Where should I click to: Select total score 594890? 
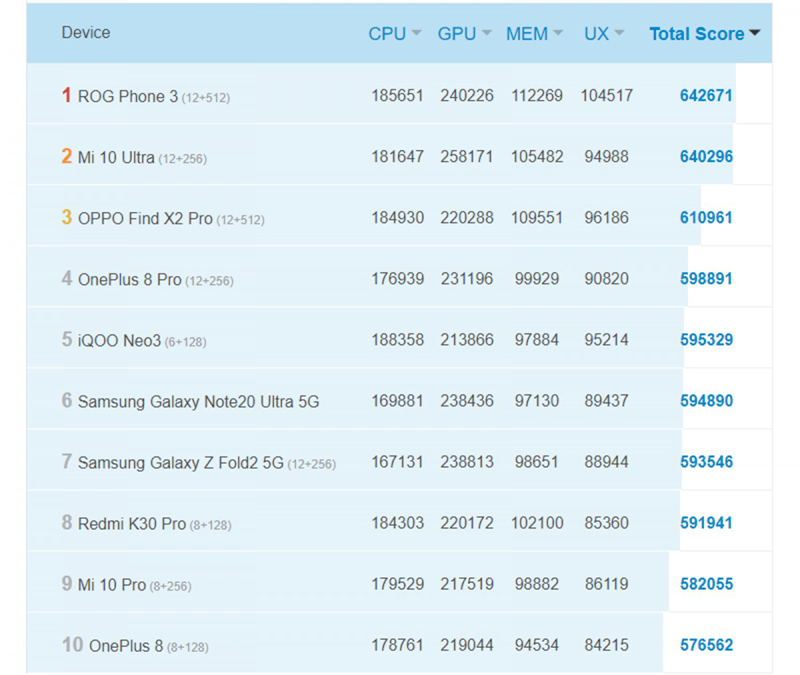click(x=706, y=401)
